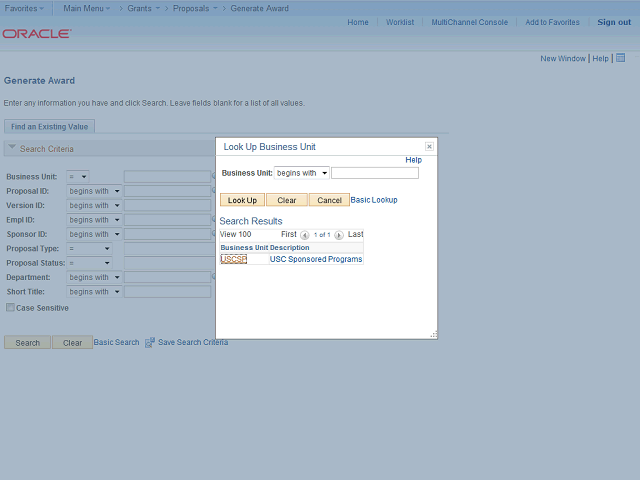Open the Main Menu dropdown
Image resolution: width=640 pixels, height=480 pixels.
pos(87,8)
